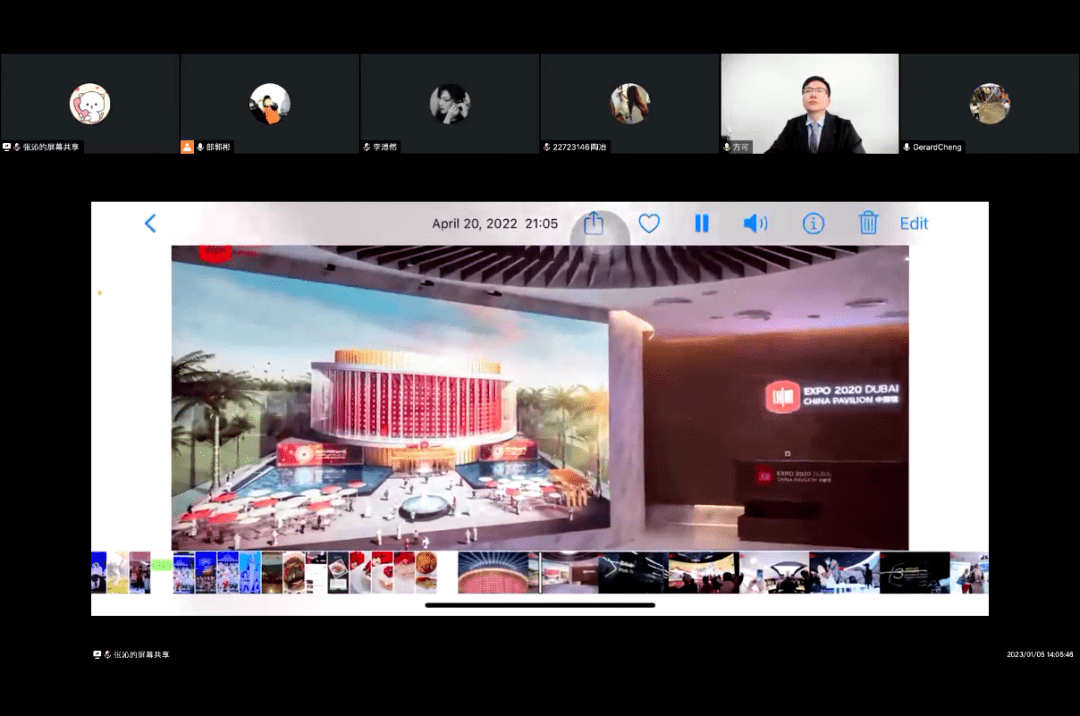Select the green rectangle thumbnail in filmstrip
Image resolution: width=1080 pixels, height=716 pixels.
click(161, 565)
